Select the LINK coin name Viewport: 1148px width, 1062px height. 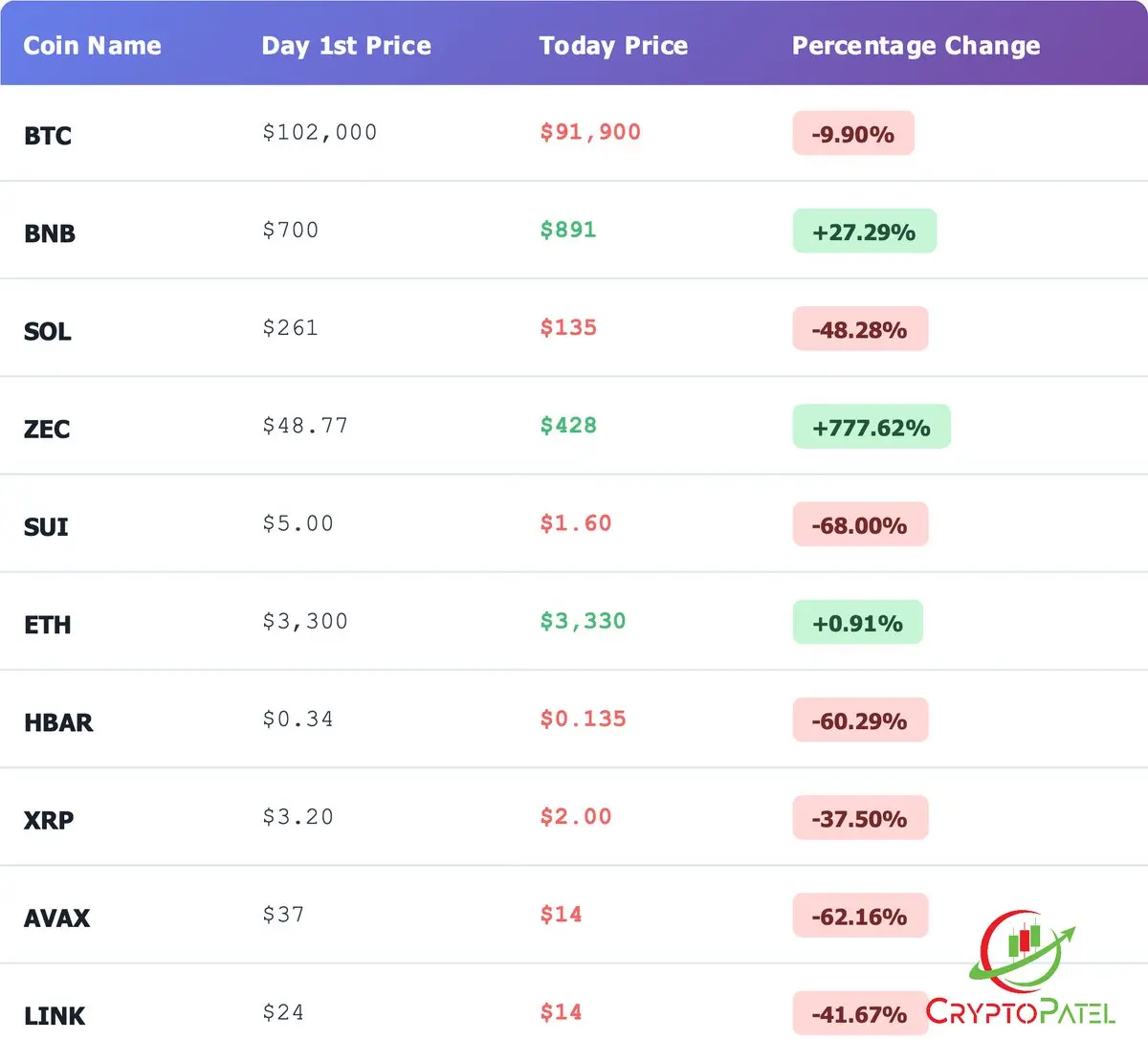(55, 1016)
